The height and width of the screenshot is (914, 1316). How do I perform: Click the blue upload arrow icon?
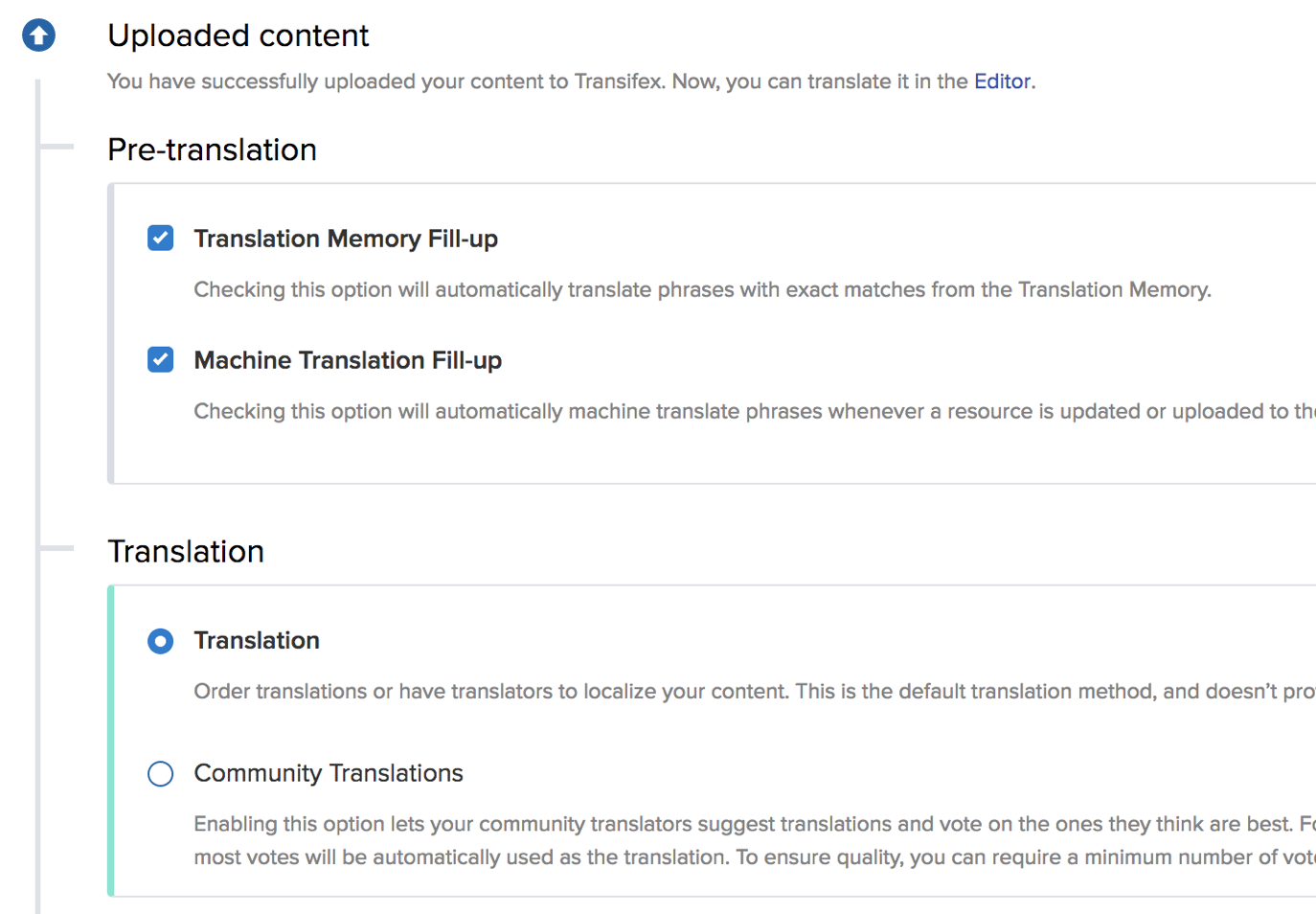(38, 34)
